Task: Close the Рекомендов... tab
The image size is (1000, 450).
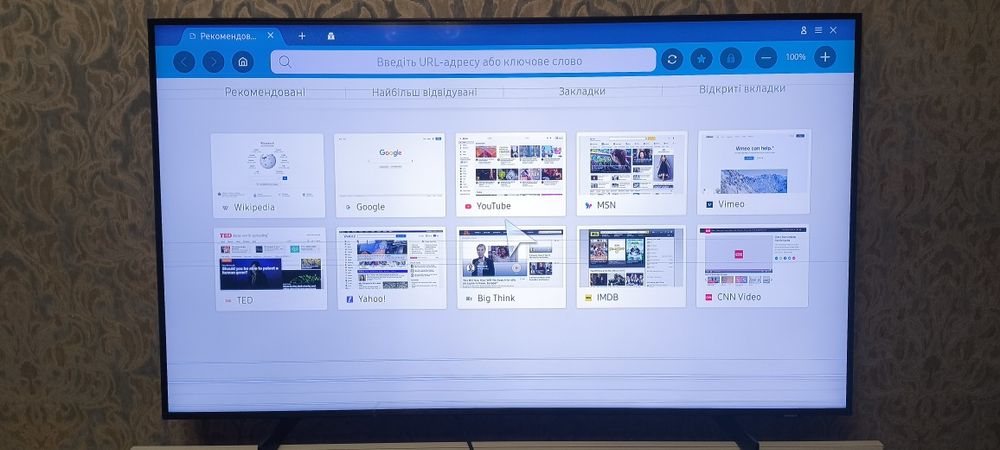Action: click(270, 36)
